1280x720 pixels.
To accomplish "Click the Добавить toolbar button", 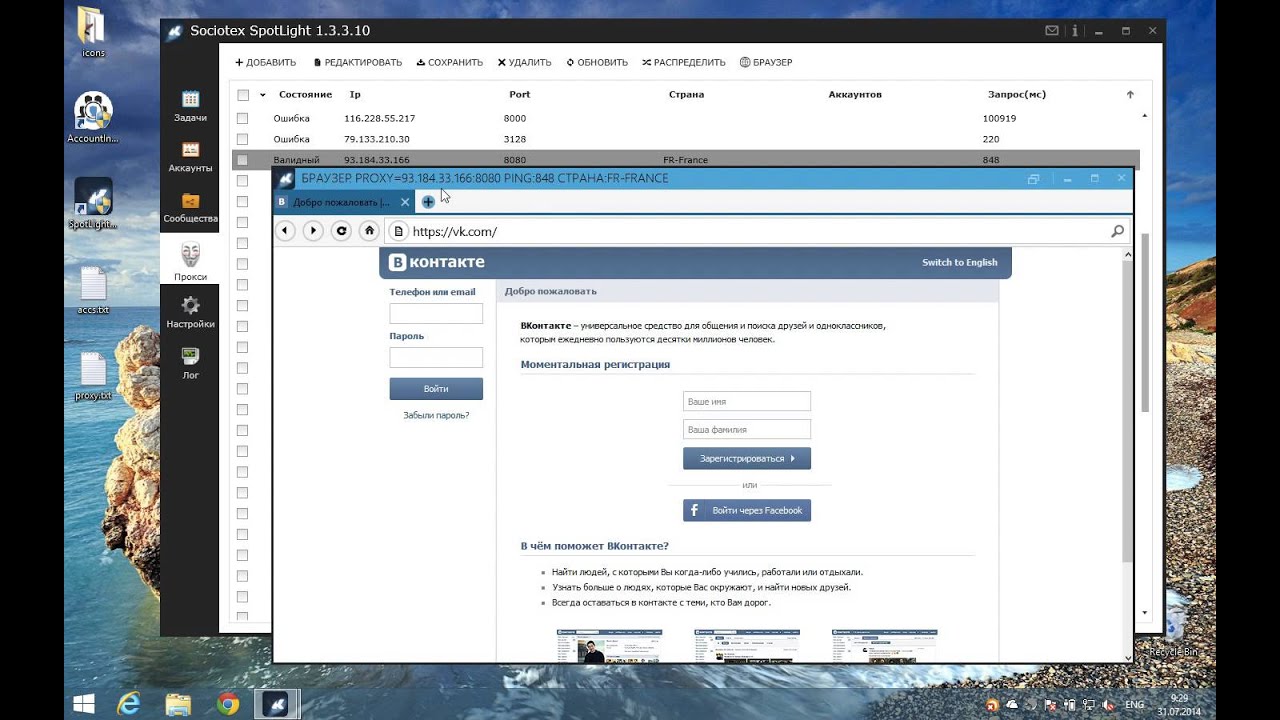I will (265, 62).
